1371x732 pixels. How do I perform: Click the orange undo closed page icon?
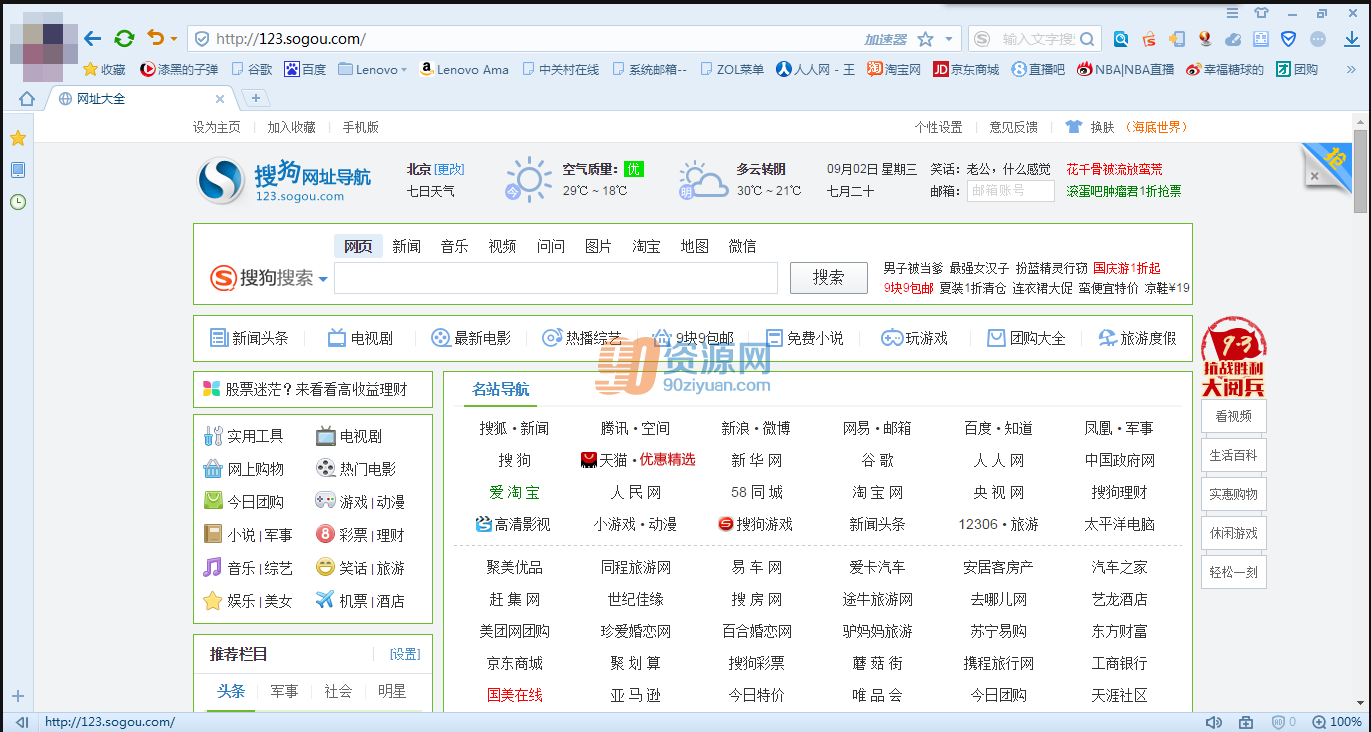(x=155, y=38)
